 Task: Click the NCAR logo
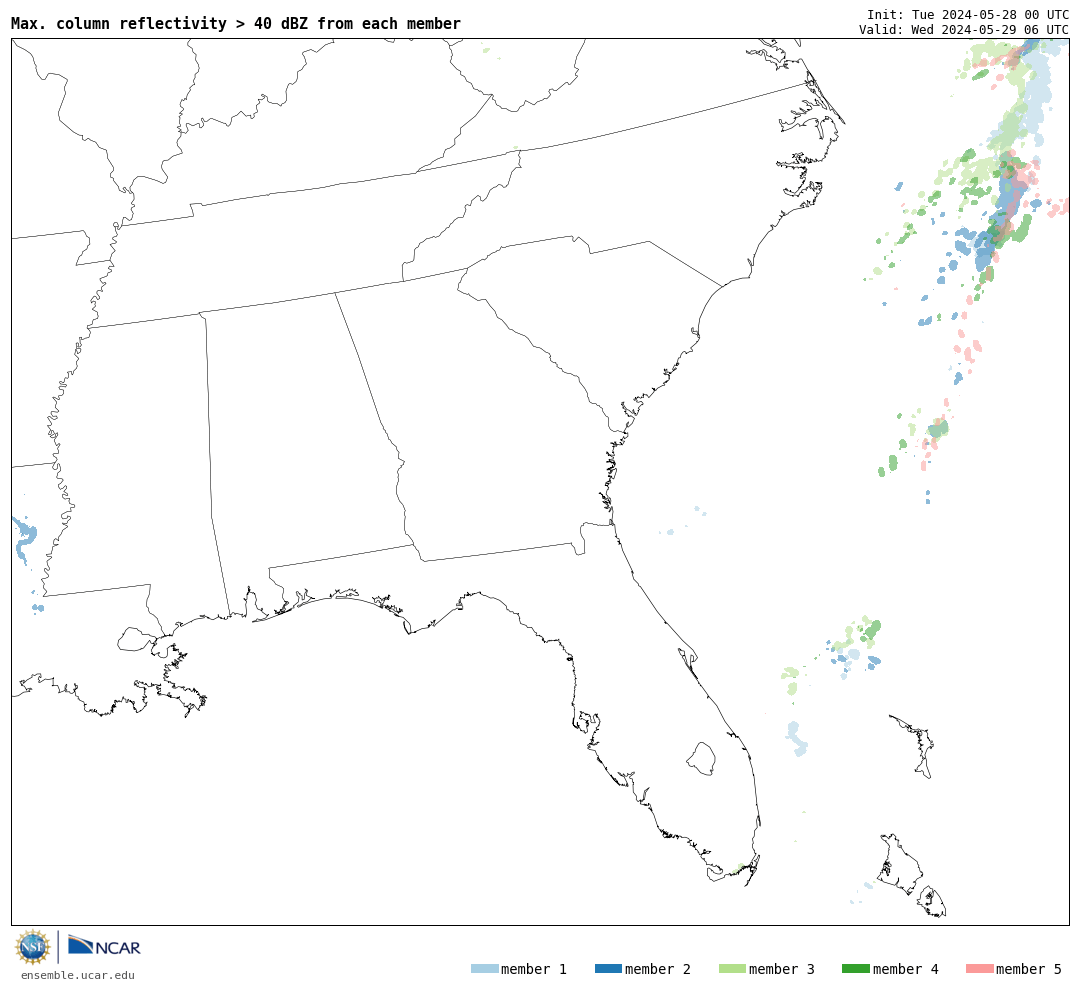pos(104,945)
